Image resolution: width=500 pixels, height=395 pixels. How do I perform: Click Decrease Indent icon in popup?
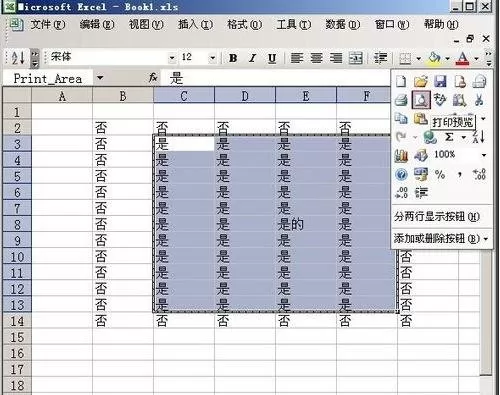[421, 193]
